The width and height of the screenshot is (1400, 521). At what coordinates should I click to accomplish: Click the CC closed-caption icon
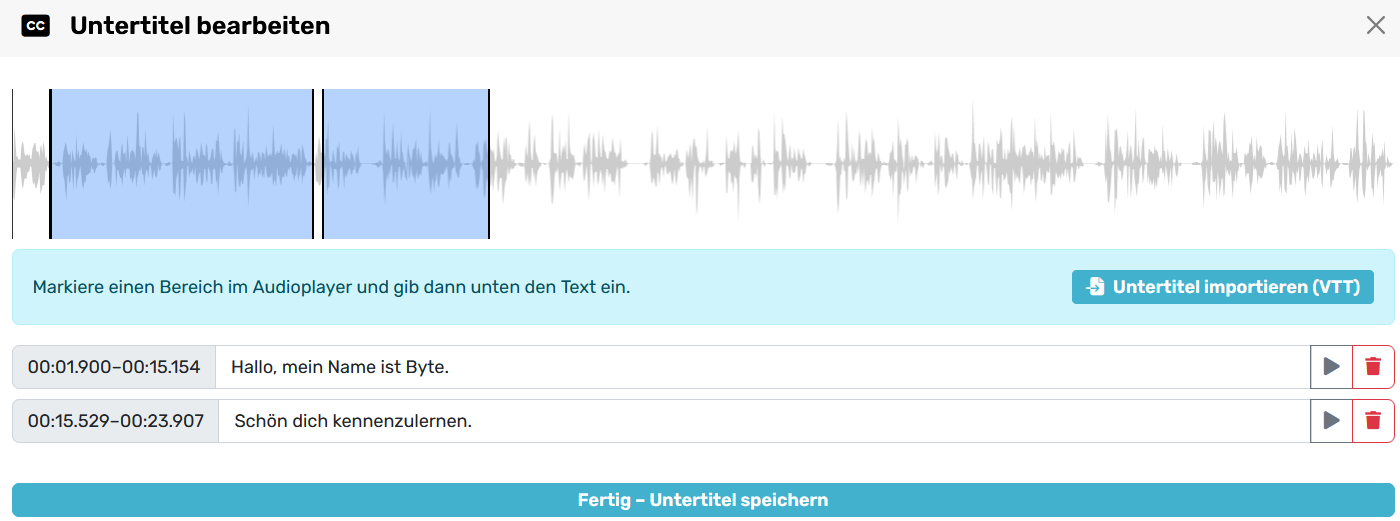36,26
